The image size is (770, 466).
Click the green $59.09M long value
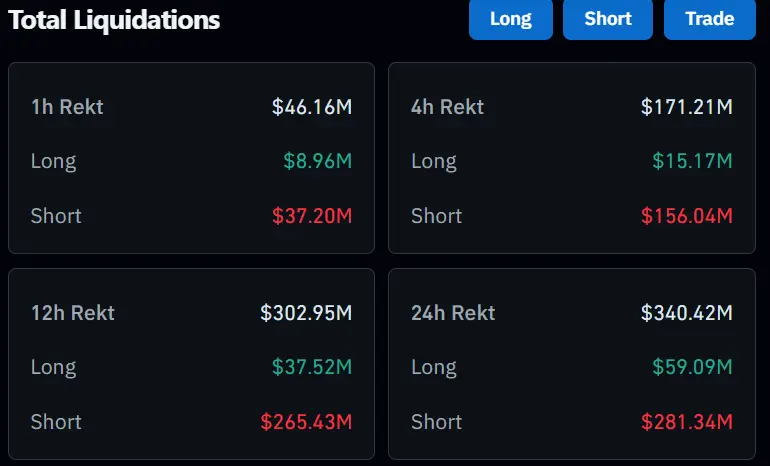(692, 367)
